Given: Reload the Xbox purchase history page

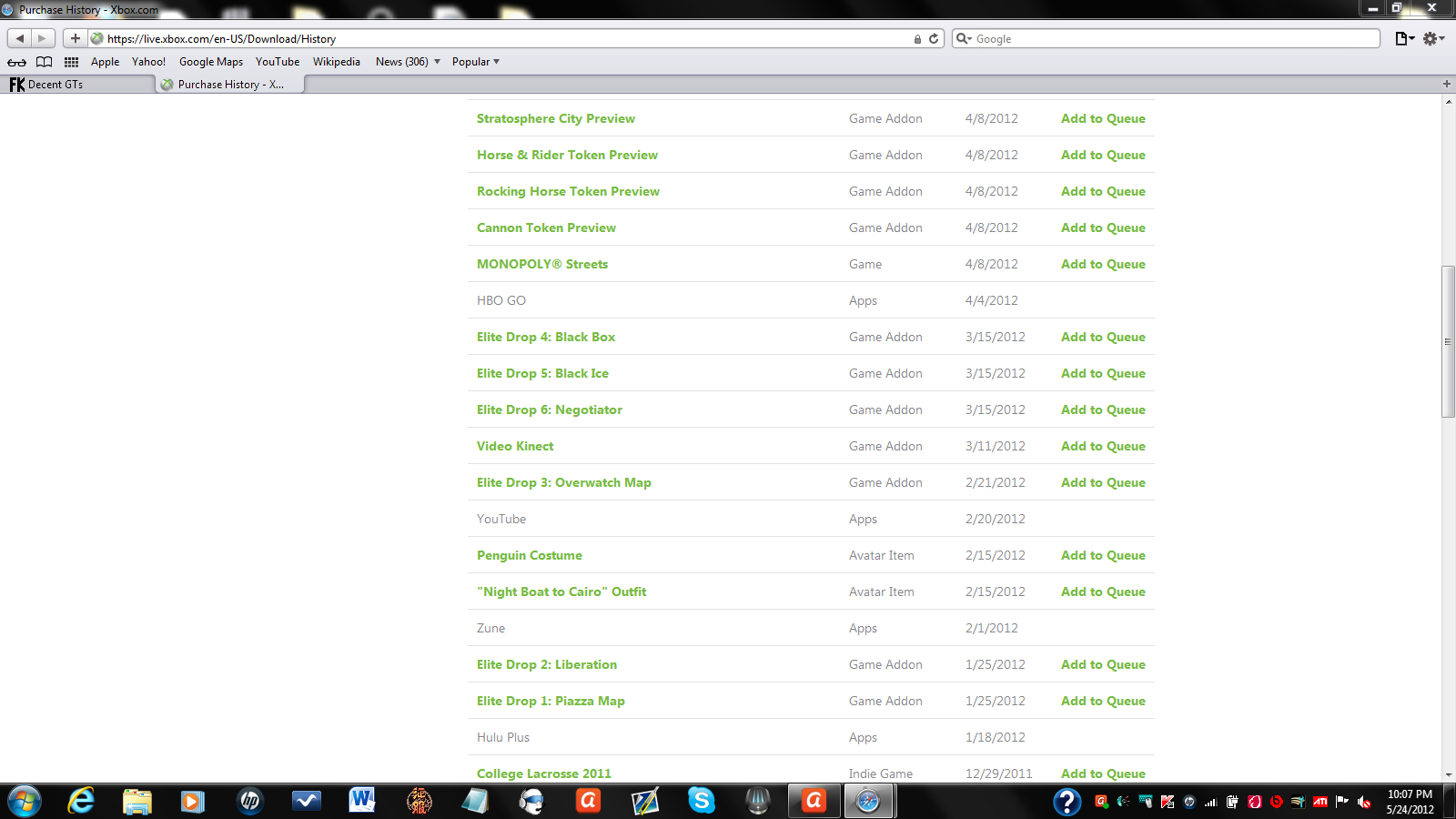Looking at the screenshot, I should pyautogui.click(x=934, y=38).
